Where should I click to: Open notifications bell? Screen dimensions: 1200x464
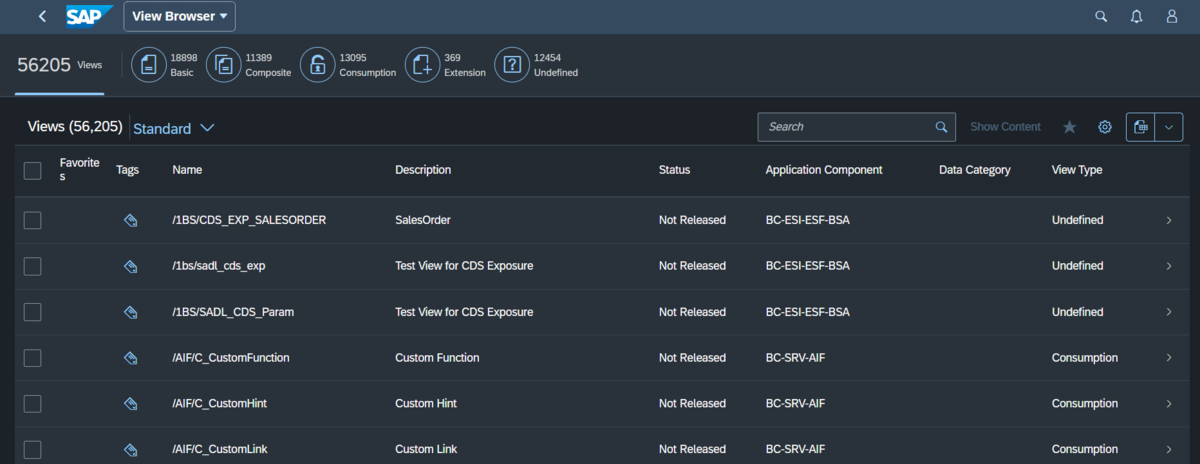(1136, 16)
